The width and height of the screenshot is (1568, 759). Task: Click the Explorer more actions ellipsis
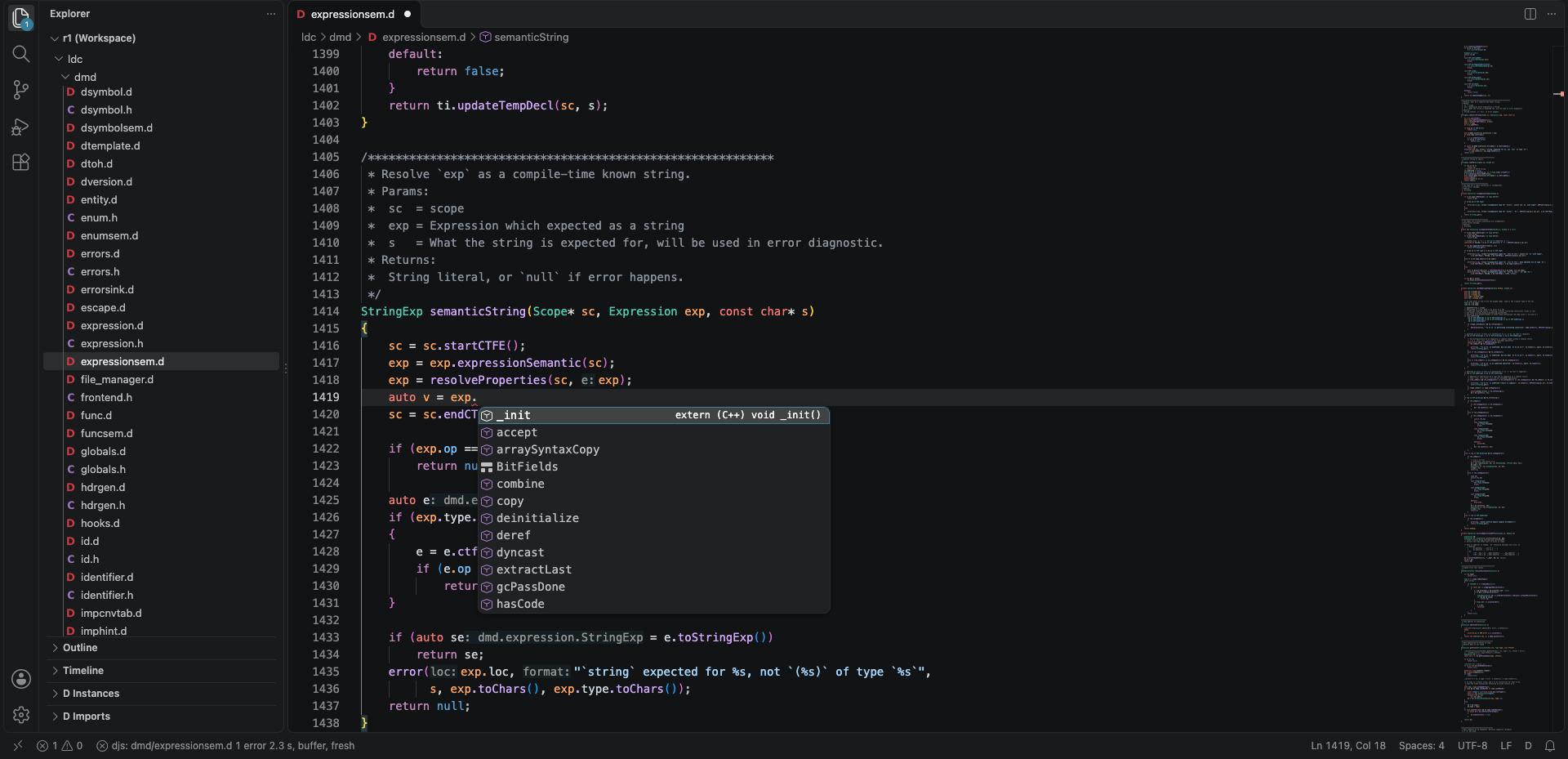click(x=271, y=14)
